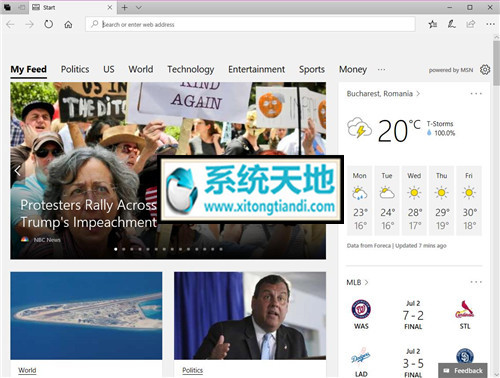500x378 pixels.
Task: Switch to the Money feed tab
Action: point(353,69)
